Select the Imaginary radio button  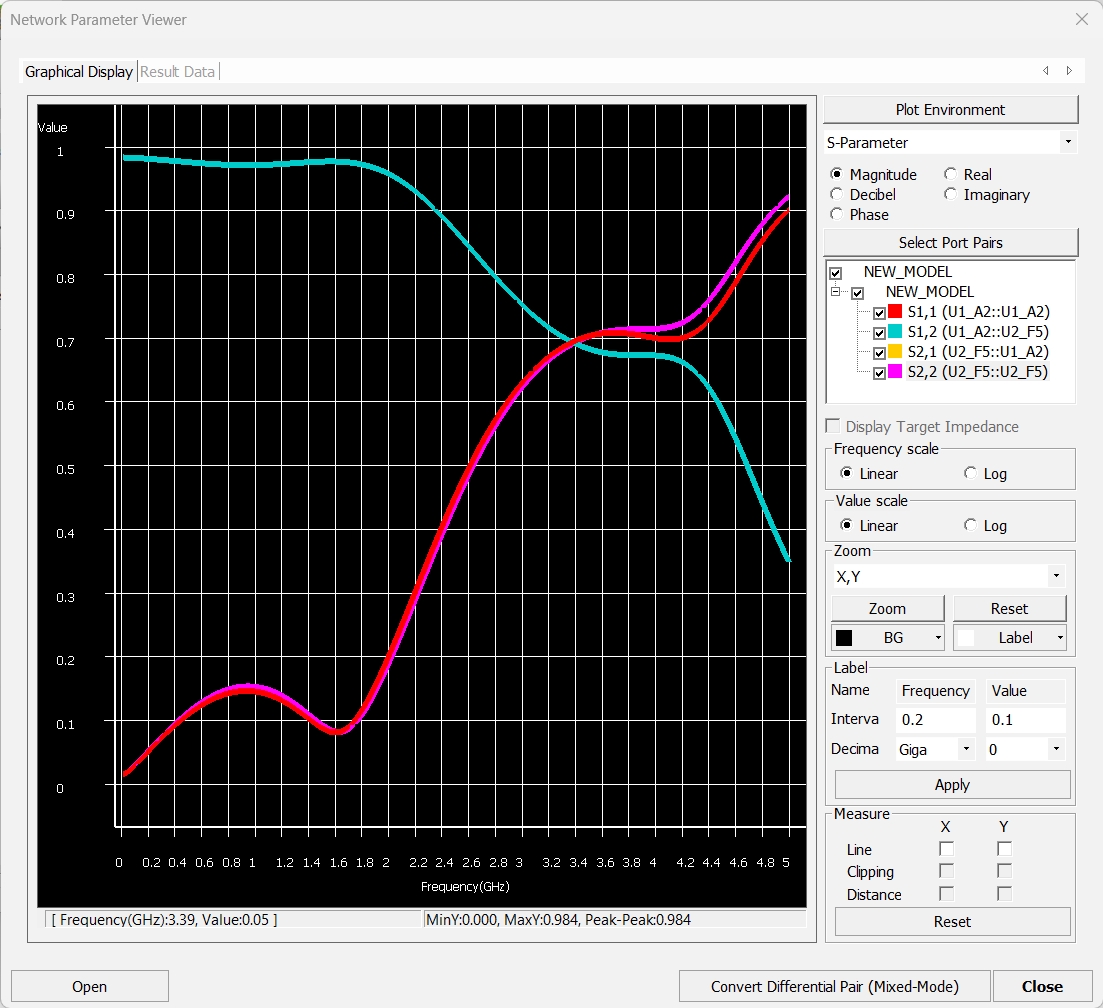(x=950, y=194)
